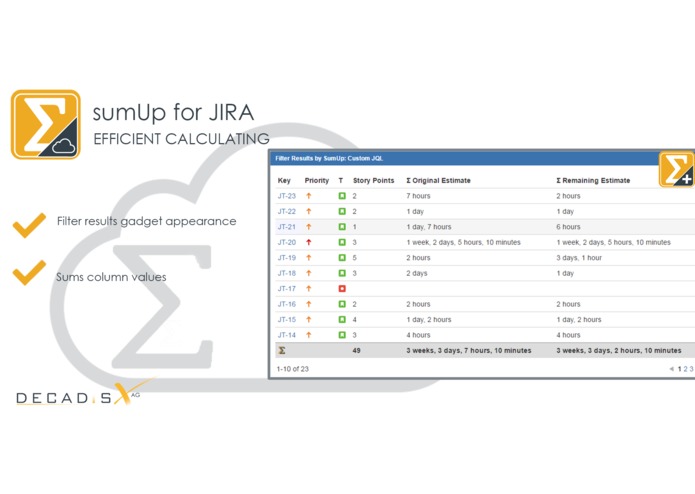Click the previous page arrow in pagination
Screen dimensions: 695x494
(x=672, y=369)
